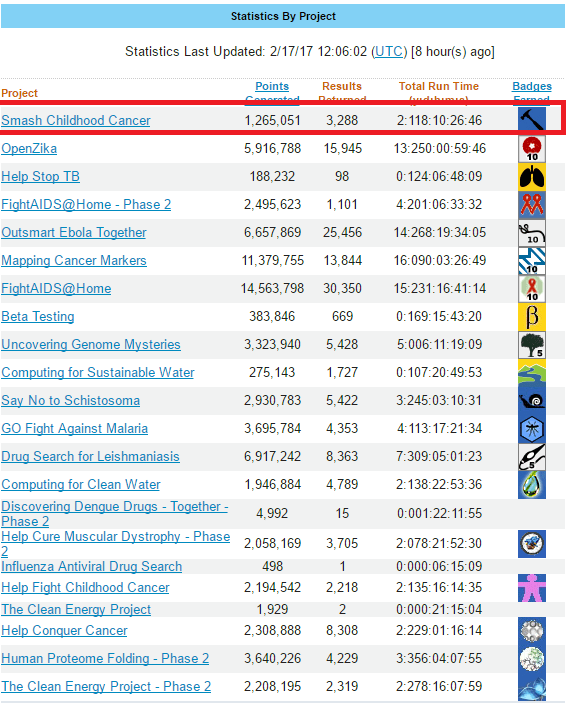
Task: Open Discovering Dengue Drugs - Together - Phase 2
Action: tap(115, 514)
